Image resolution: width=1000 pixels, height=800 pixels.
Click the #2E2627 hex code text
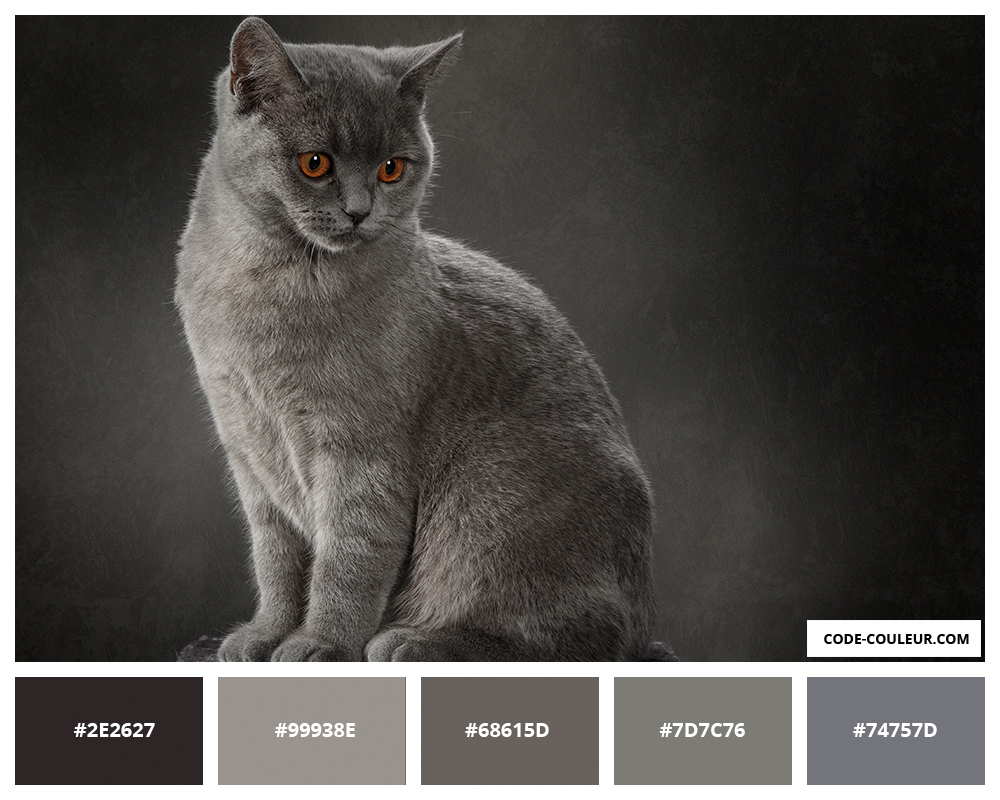tap(114, 730)
